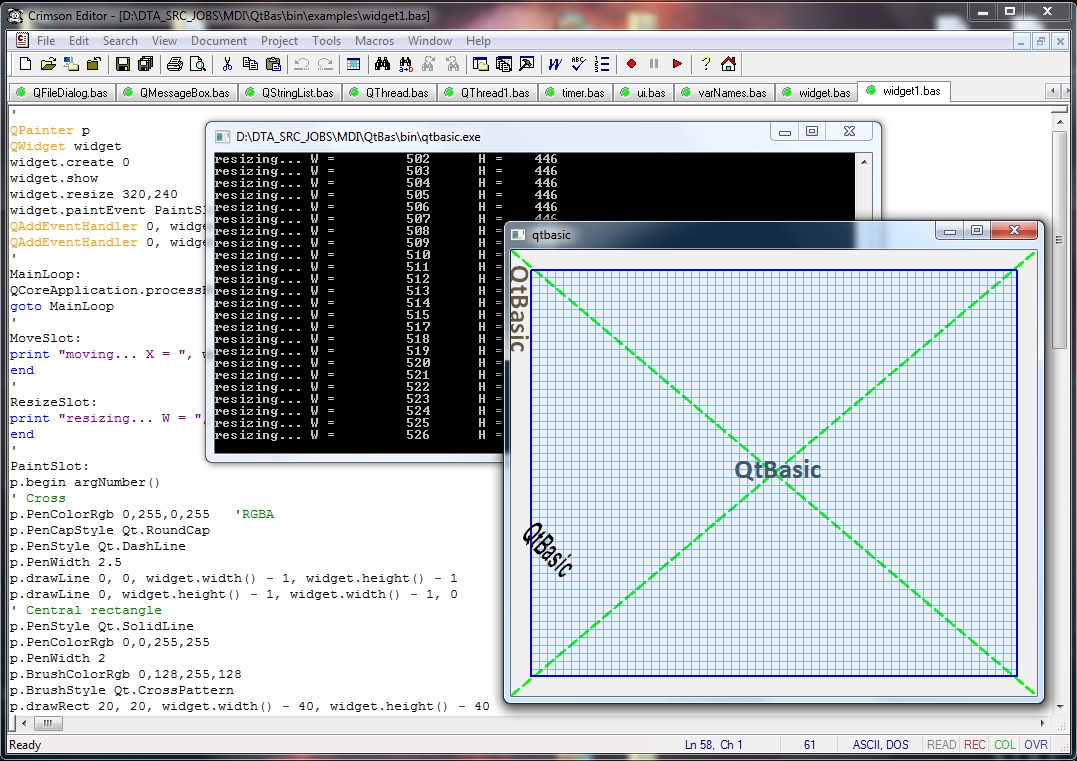
Task: Toggle COL mode indicator in the status bar
Action: pyautogui.click(x=1005, y=745)
